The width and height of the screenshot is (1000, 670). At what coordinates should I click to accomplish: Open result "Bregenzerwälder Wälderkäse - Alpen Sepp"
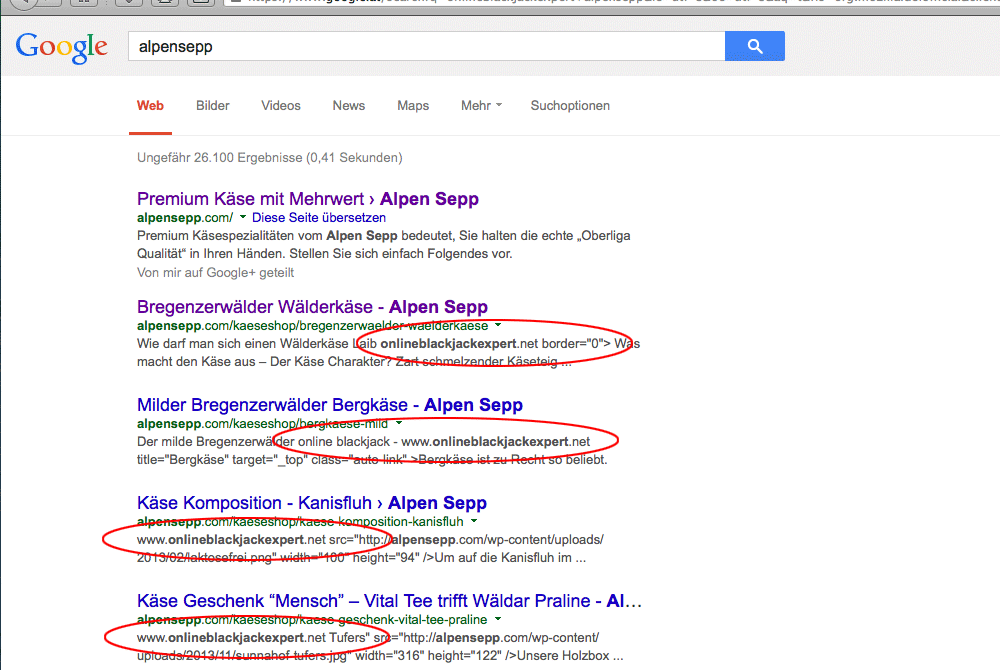click(312, 307)
